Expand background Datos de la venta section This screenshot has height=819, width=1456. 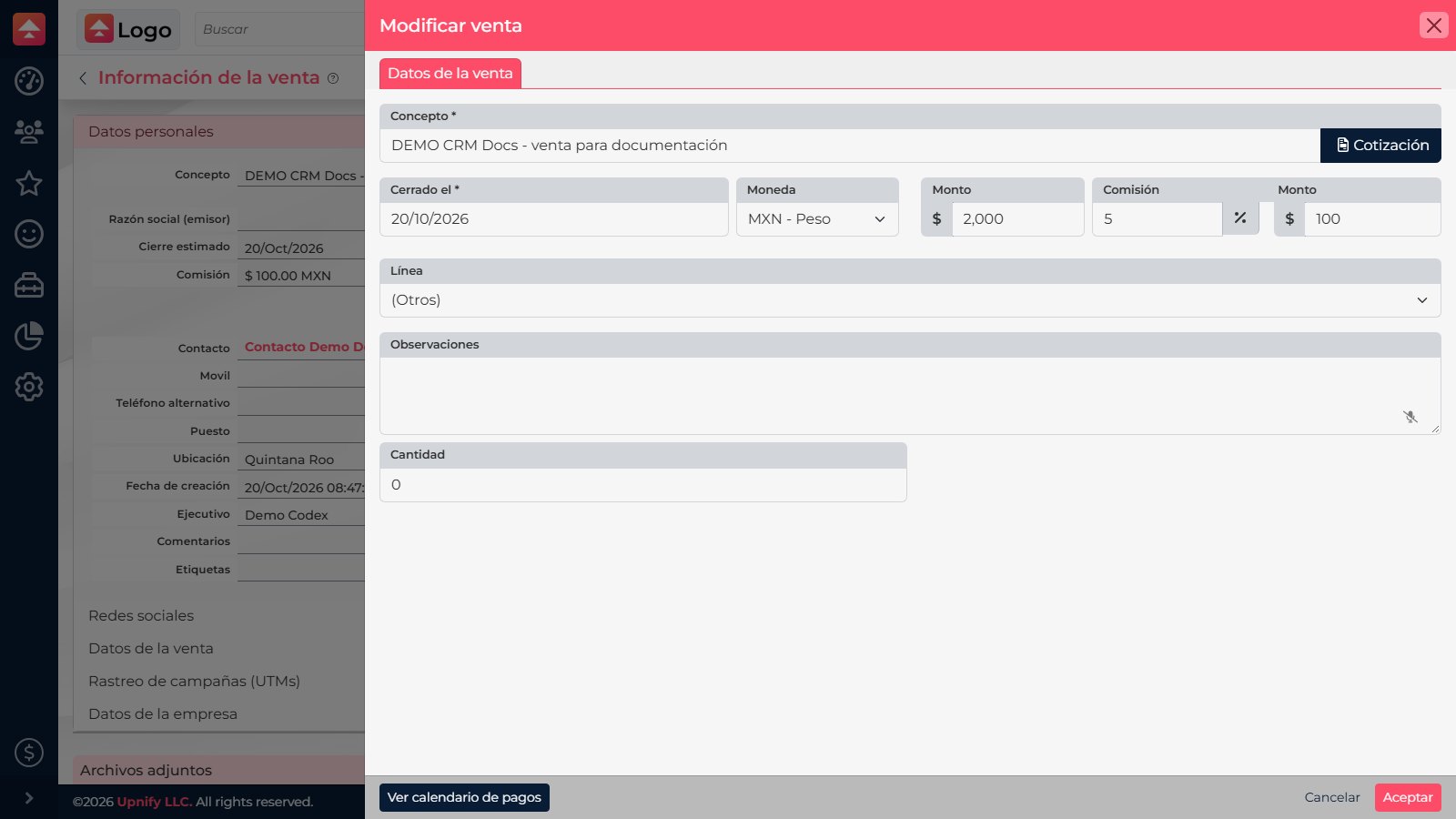click(151, 649)
